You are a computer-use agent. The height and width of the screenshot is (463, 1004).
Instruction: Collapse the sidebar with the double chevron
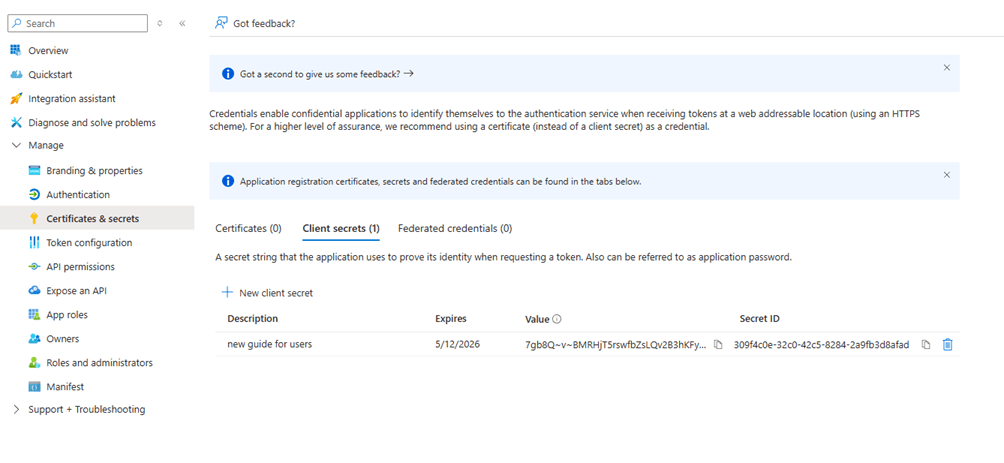coord(182,23)
